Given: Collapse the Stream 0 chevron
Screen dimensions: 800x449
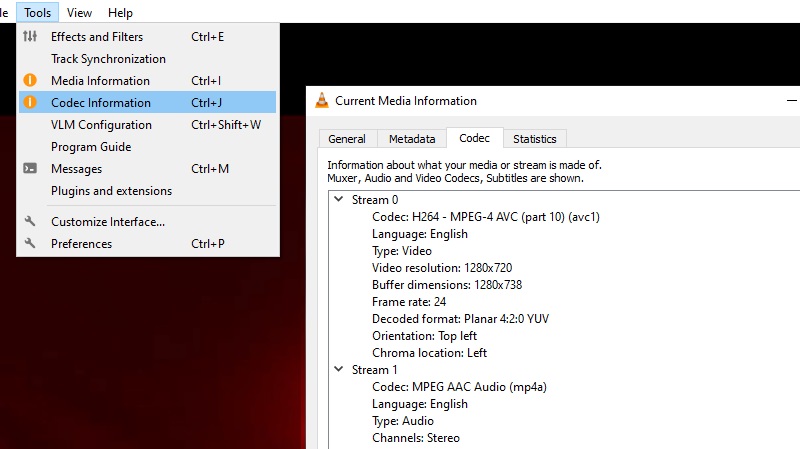Looking at the screenshot, I should click(338, 199).
